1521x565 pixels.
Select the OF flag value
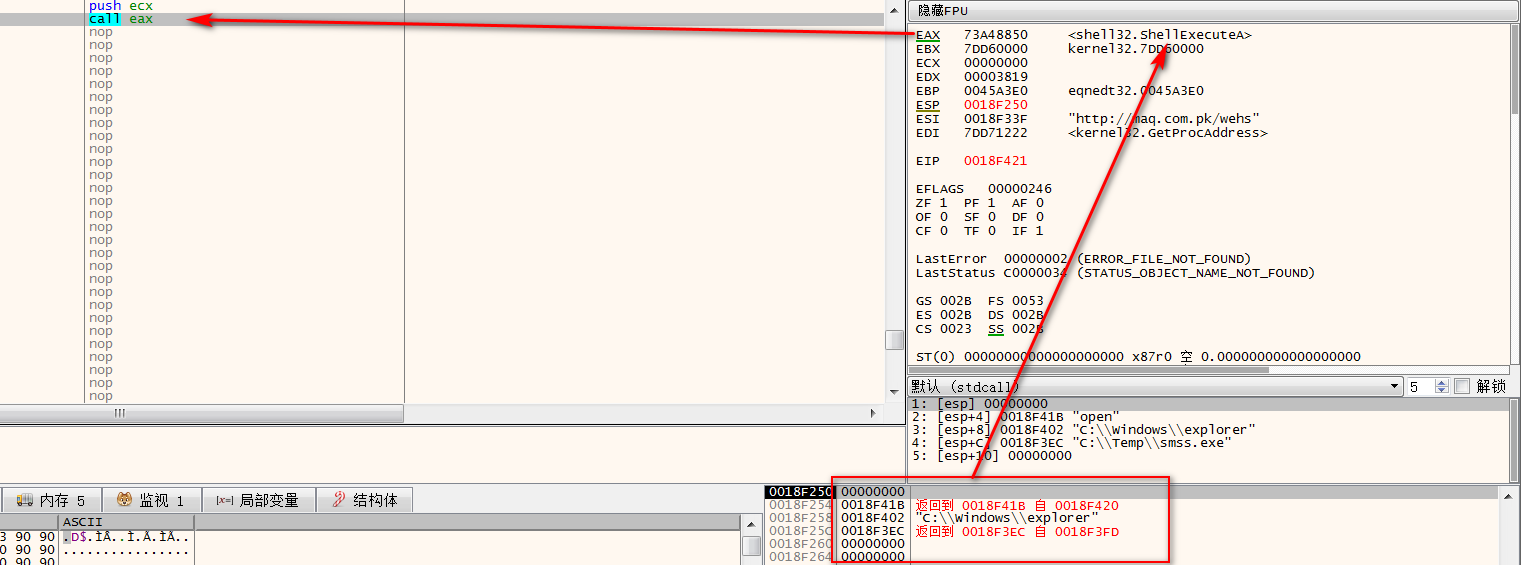943,217
